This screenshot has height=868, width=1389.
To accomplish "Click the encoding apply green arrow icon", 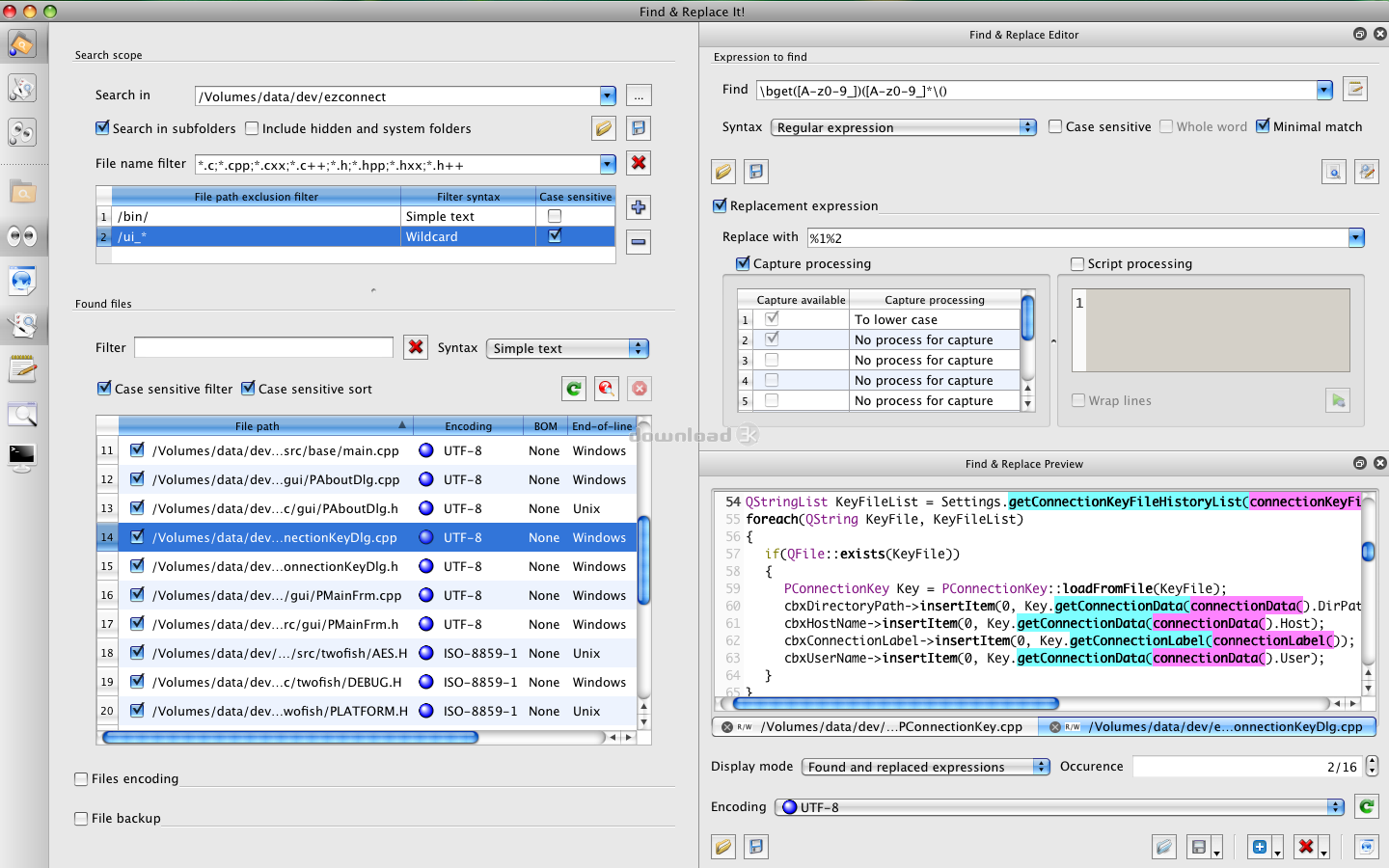I will (1366, 806).
